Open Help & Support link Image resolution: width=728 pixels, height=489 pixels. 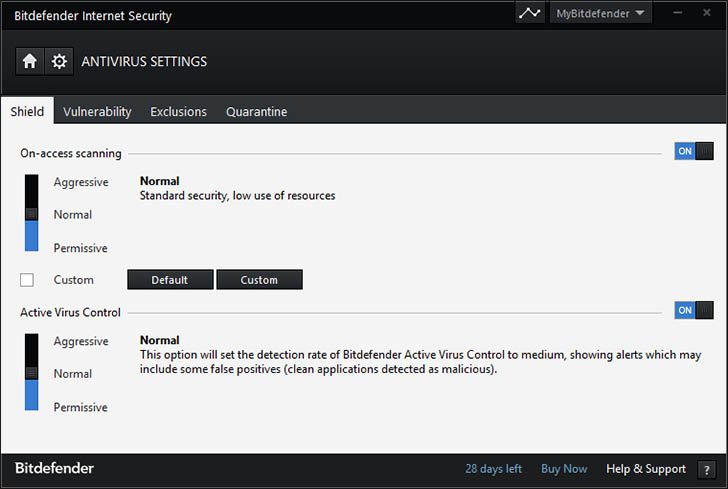[646, 468]
